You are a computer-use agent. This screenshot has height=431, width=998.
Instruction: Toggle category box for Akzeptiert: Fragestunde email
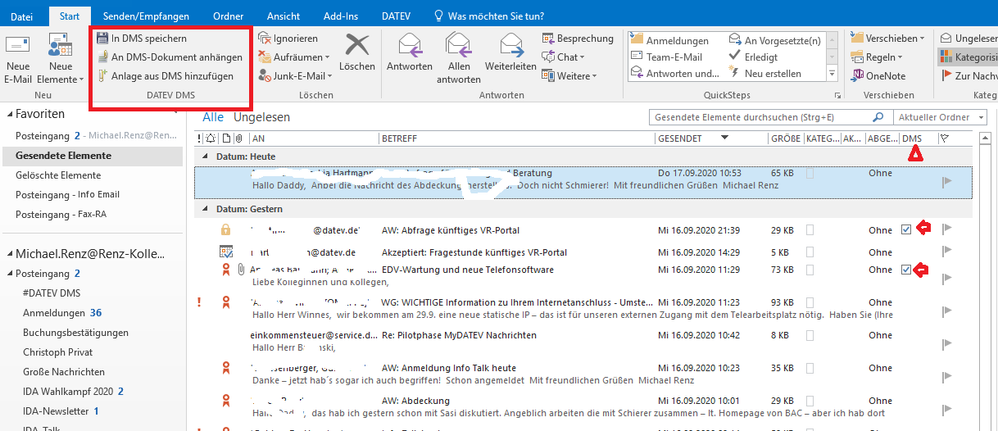(810, 252)
